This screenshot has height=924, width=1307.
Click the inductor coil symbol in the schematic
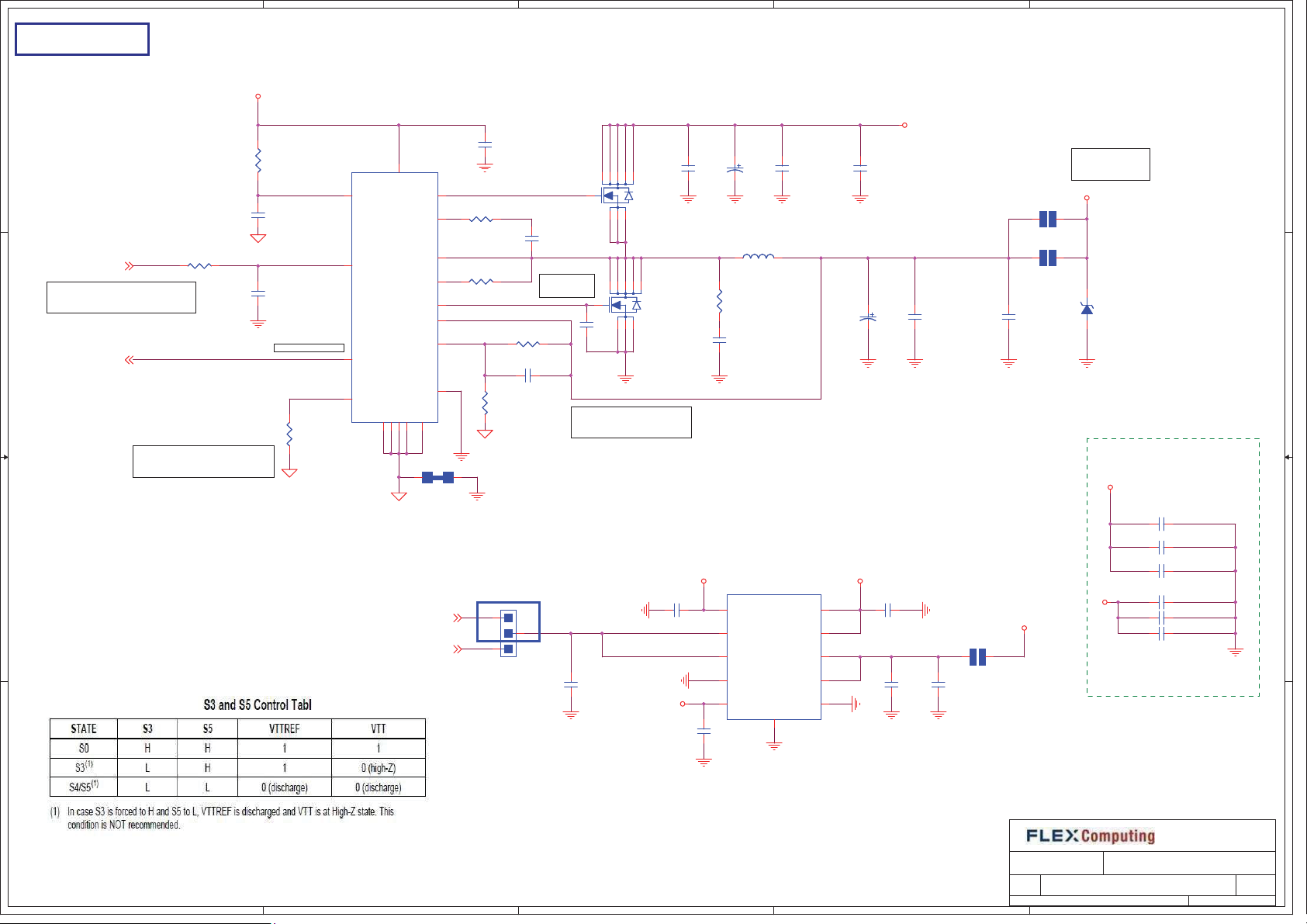[758, 256]
